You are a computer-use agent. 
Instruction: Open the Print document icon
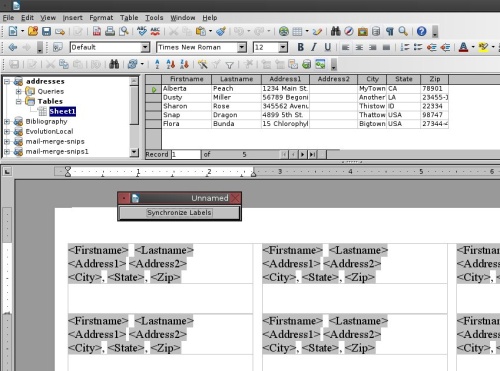pyautogui.click(x=110, y=31)
